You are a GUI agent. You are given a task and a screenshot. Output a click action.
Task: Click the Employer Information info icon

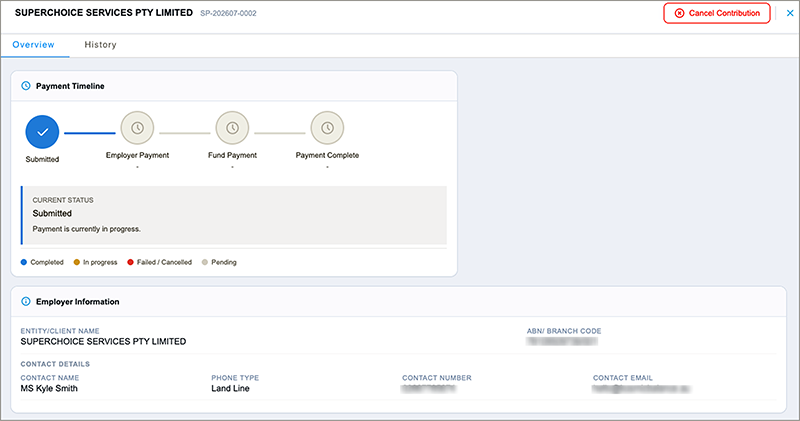(26, 302)
